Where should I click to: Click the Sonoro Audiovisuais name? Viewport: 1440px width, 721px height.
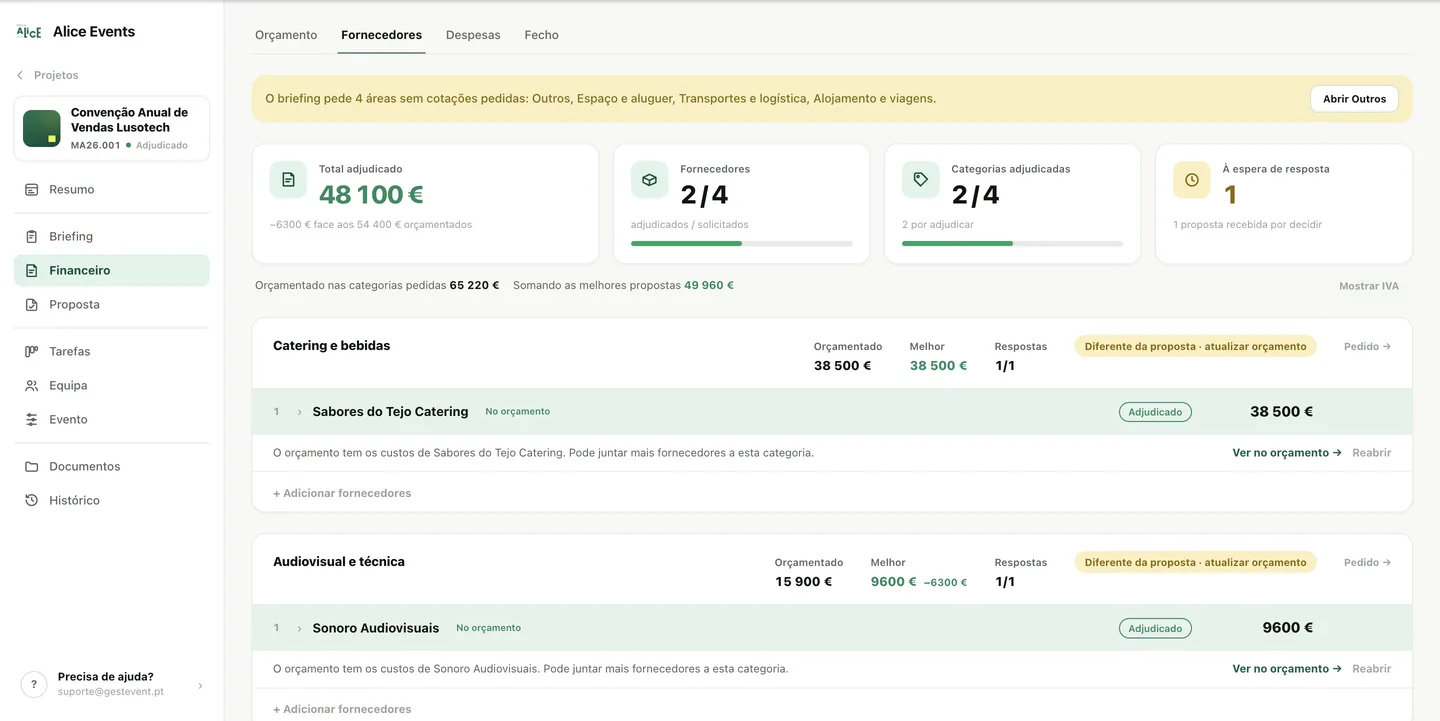(376, 628)
